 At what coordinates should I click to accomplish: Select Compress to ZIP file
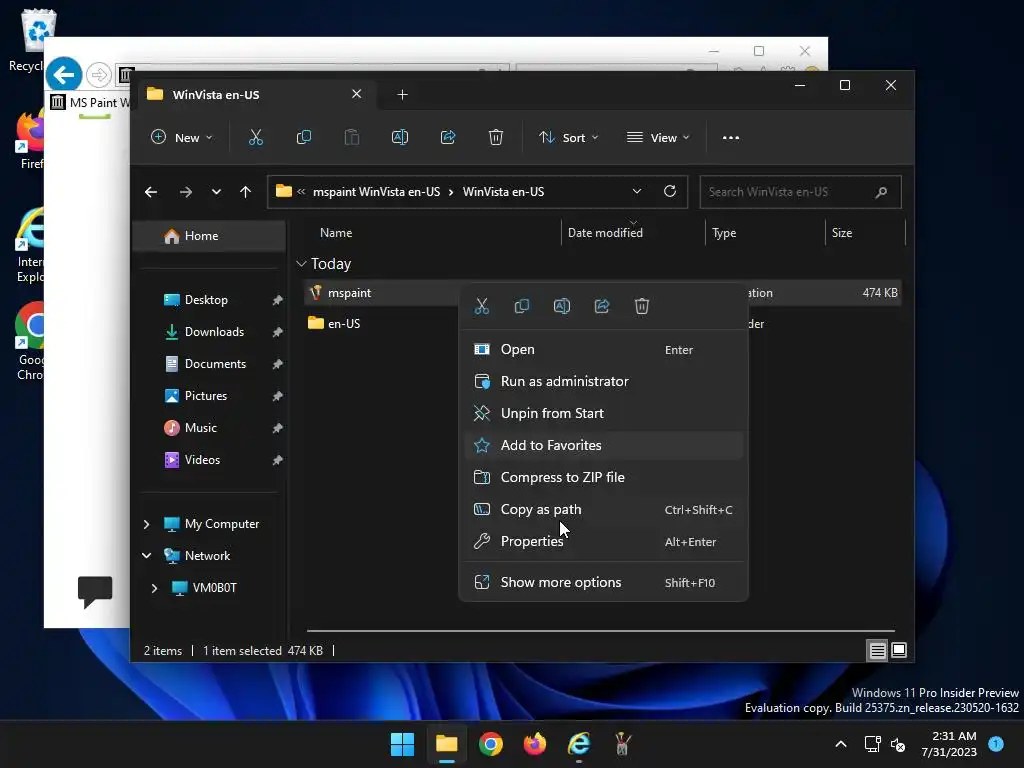coord(603,477)
